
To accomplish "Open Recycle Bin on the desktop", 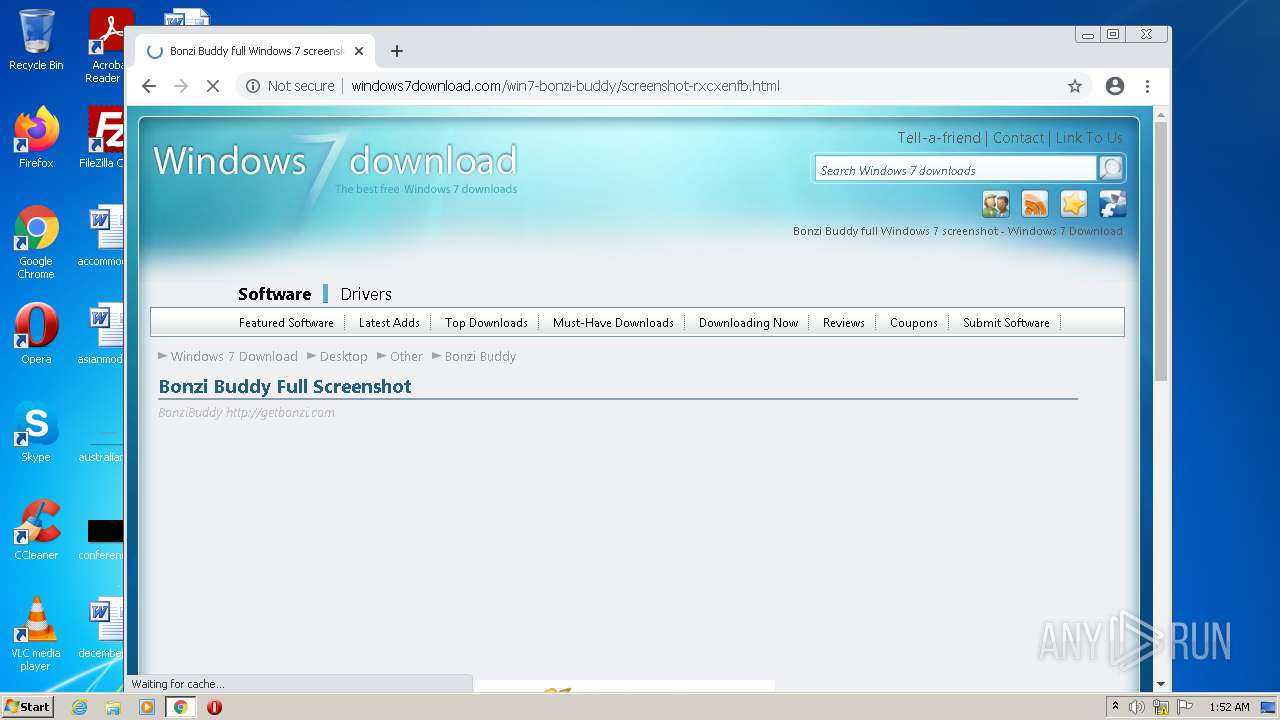I will [36, 40].
